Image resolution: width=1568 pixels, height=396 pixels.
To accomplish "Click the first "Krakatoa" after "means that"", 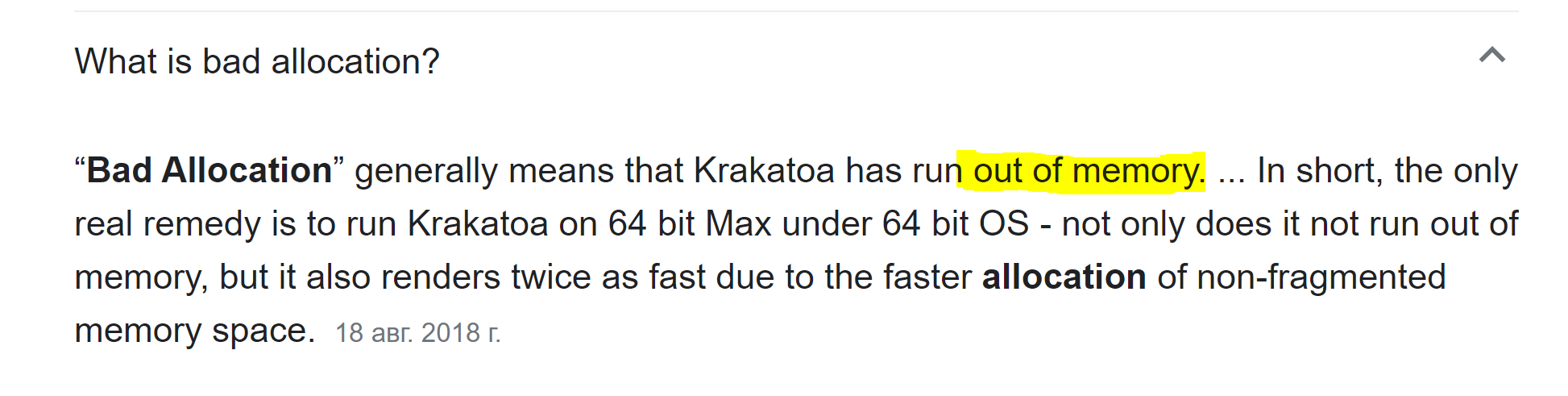I will coord(764,170).
